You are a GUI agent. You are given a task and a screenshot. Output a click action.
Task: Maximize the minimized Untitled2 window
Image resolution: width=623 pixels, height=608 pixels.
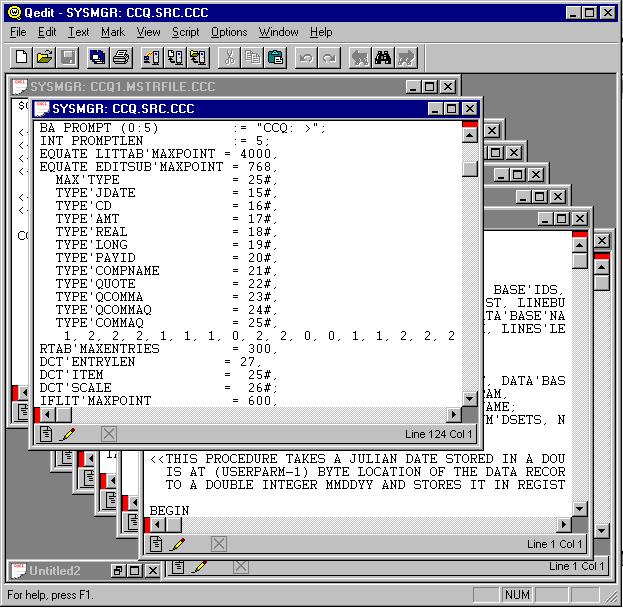pos(135,571)
